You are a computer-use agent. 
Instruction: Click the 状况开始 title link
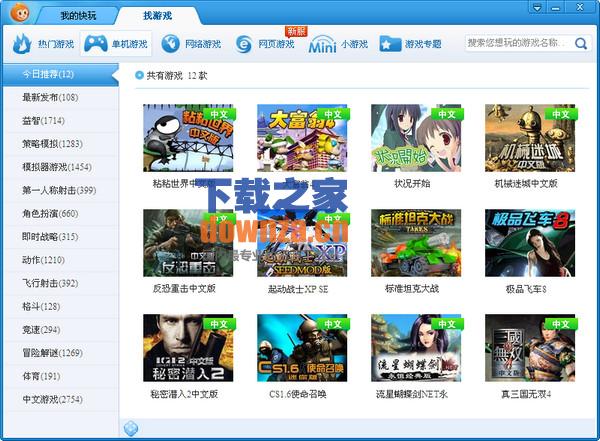(x=412, y=184)
